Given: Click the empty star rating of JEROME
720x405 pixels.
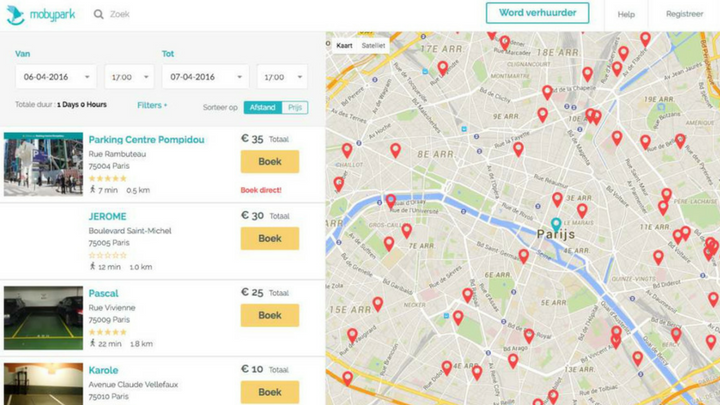Looking at the screenshot, I should [x=107, y=255].
